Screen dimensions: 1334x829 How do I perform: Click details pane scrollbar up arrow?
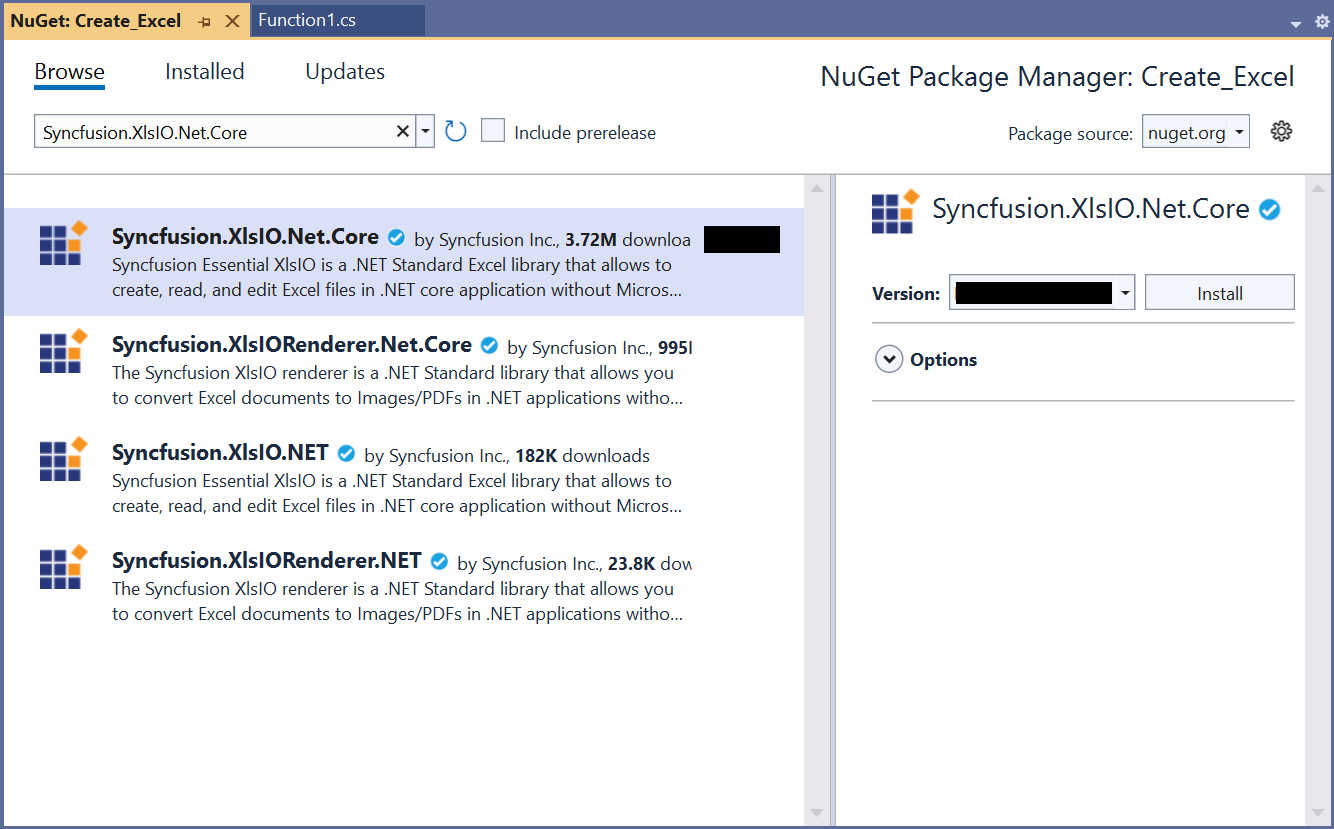click(1316, 188)
